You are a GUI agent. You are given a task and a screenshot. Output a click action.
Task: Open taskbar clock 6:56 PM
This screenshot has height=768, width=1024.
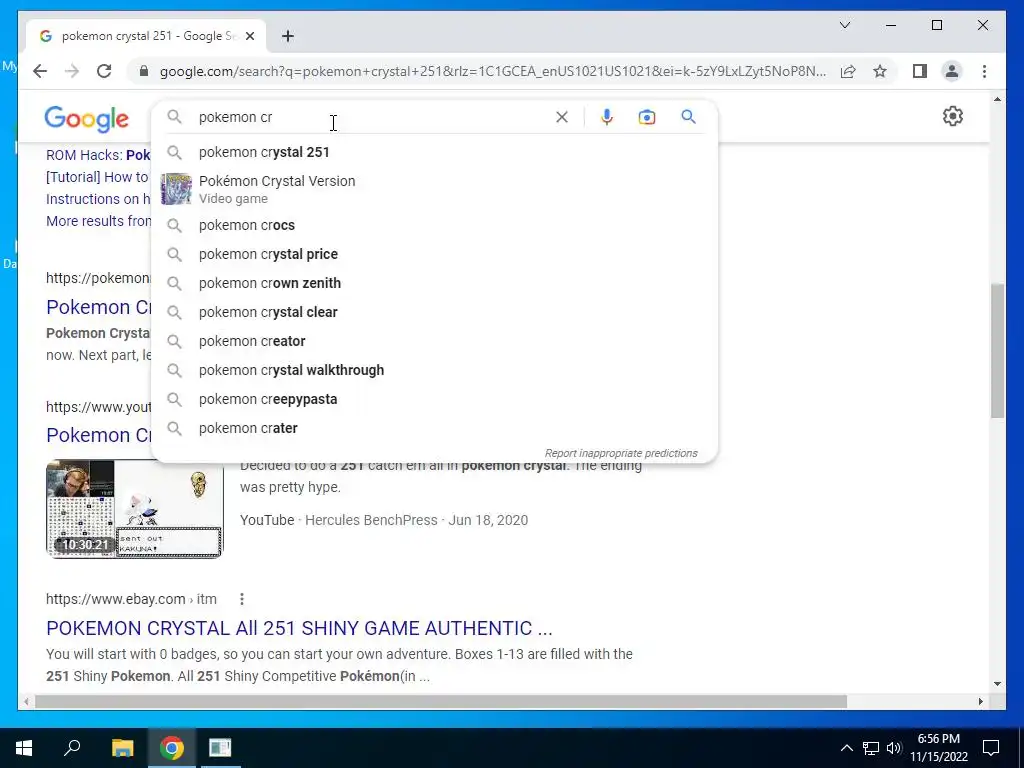pos(938,748)
